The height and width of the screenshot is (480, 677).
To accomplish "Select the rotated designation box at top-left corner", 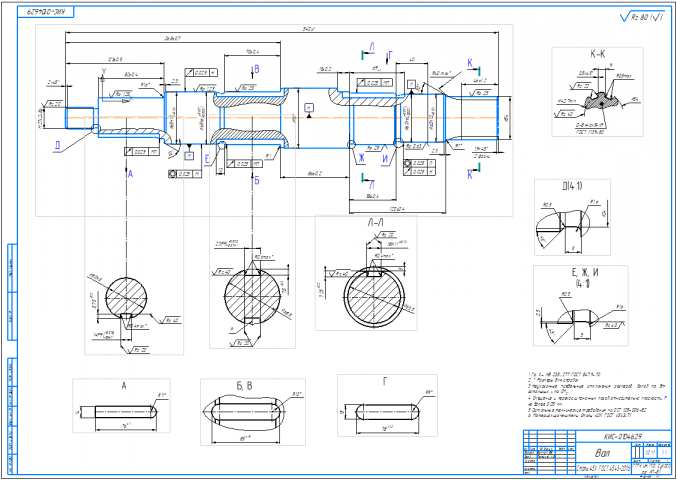I will [x=46, y=12].
